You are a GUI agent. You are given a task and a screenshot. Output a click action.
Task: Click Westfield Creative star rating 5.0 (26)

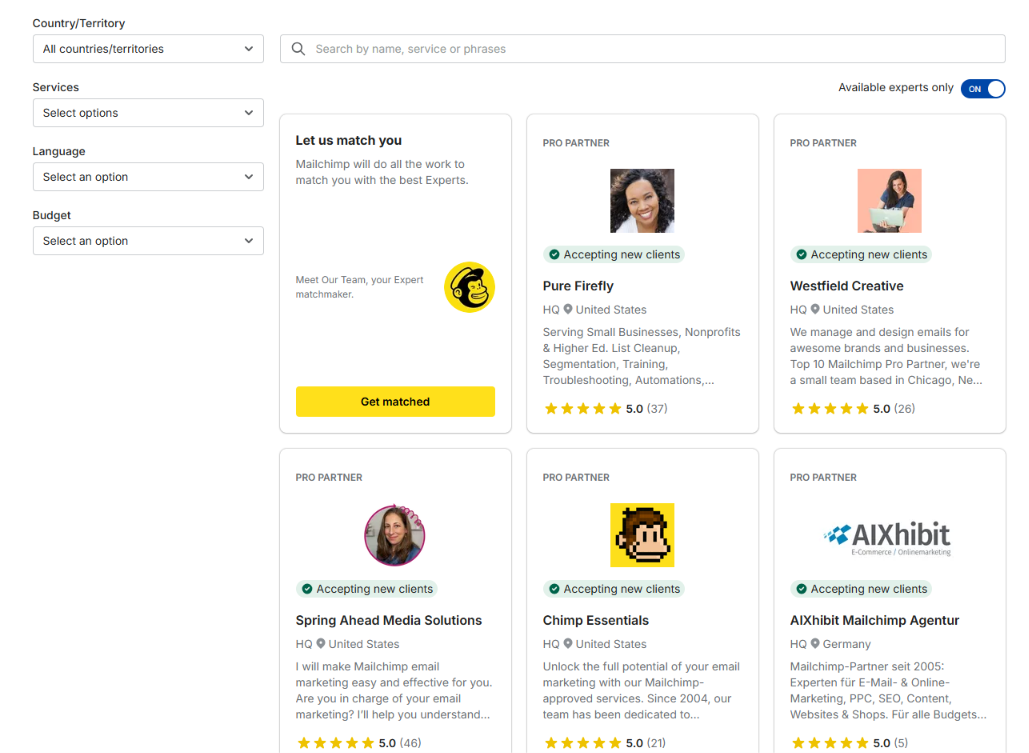point(853,409)
